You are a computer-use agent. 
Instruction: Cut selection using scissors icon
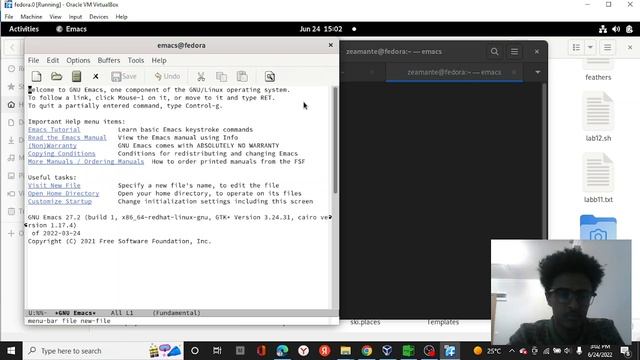201,76
